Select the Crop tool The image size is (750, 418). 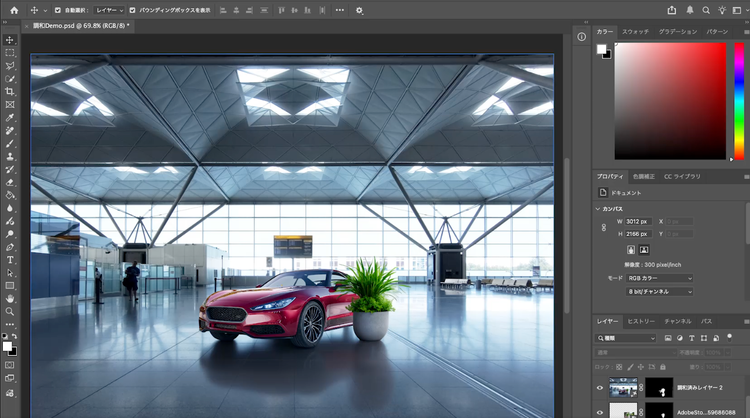pos(10,91)
